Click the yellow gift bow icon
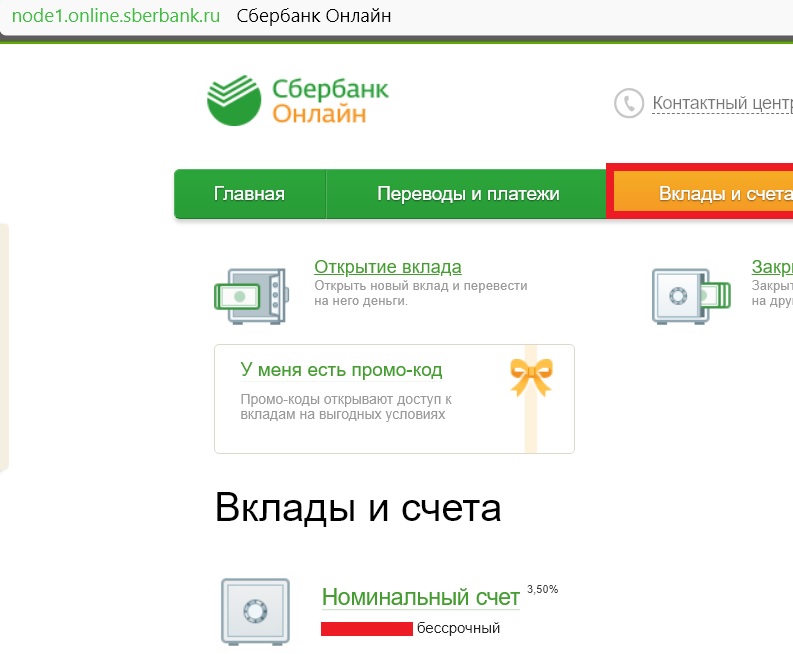This screenshot has height=654, width=793. 531,377
